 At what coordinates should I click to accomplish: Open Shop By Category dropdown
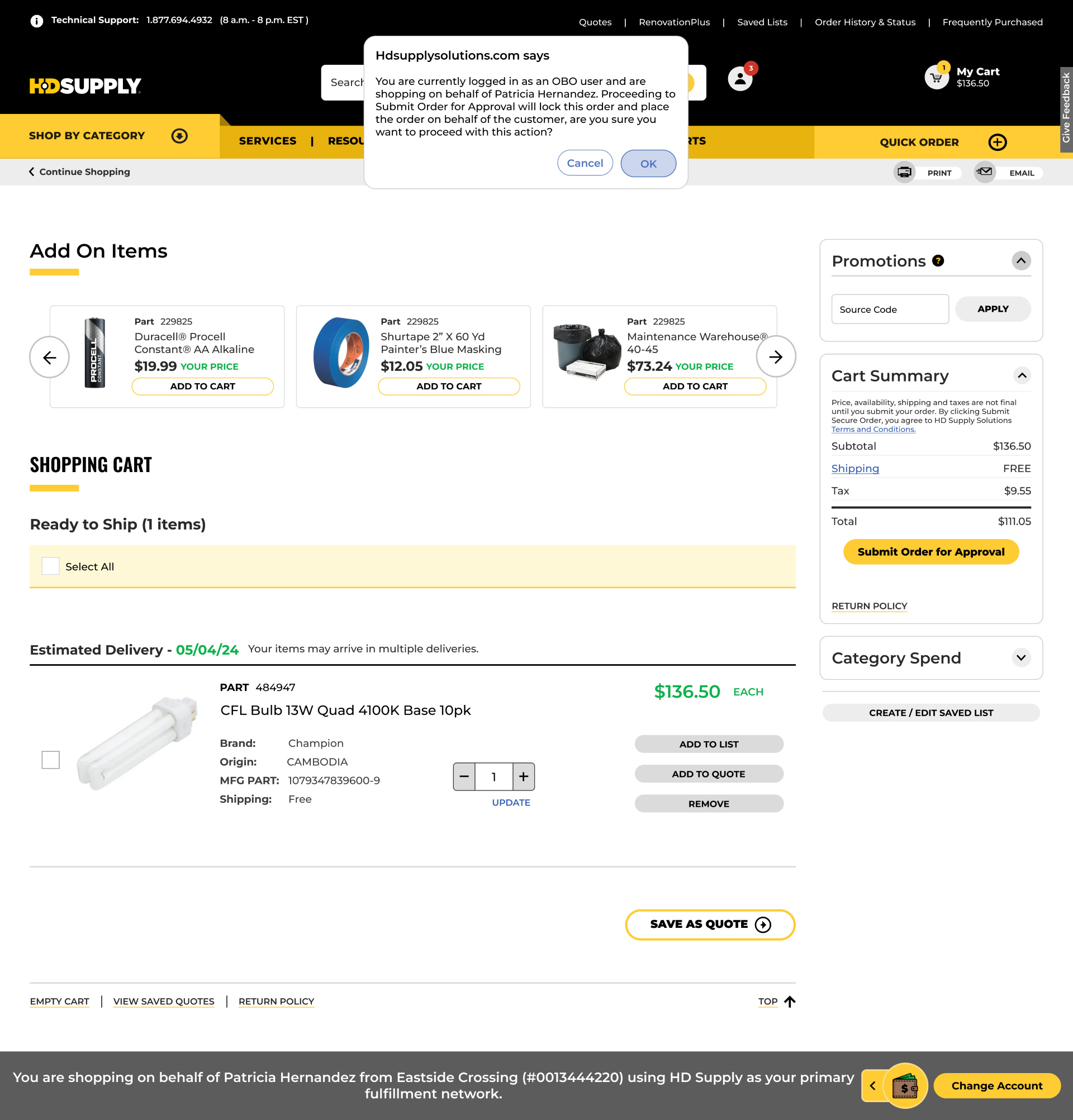(179, 136)
